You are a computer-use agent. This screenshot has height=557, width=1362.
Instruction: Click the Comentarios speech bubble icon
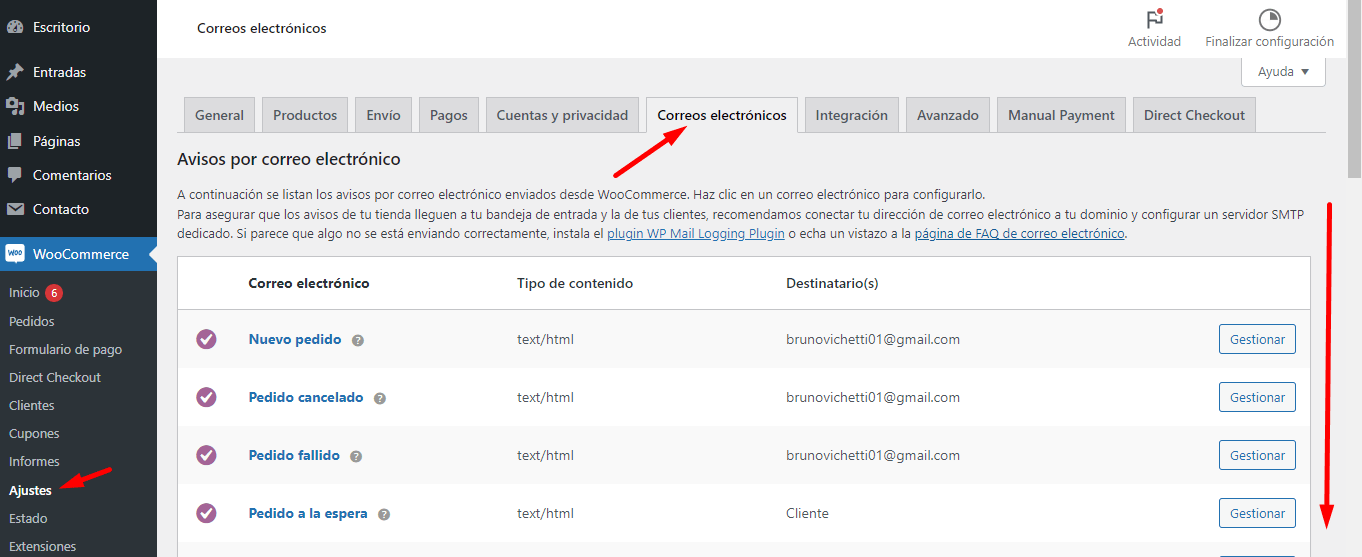pos(15,175)
